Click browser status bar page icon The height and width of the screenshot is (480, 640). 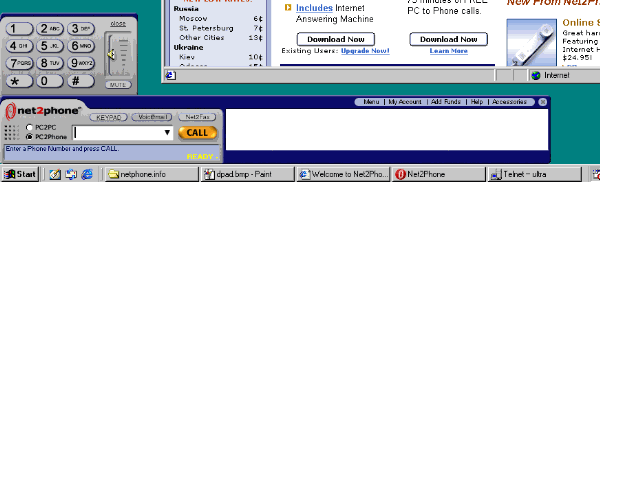pyautogui.click(x=171, y=75)
